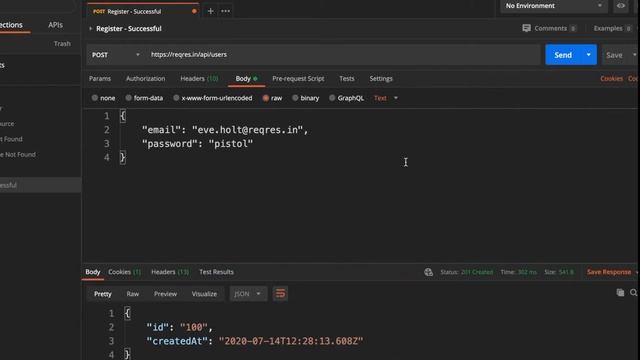
Task: Select the APIs sidebar tab
Action: click(x=56, y=25)
